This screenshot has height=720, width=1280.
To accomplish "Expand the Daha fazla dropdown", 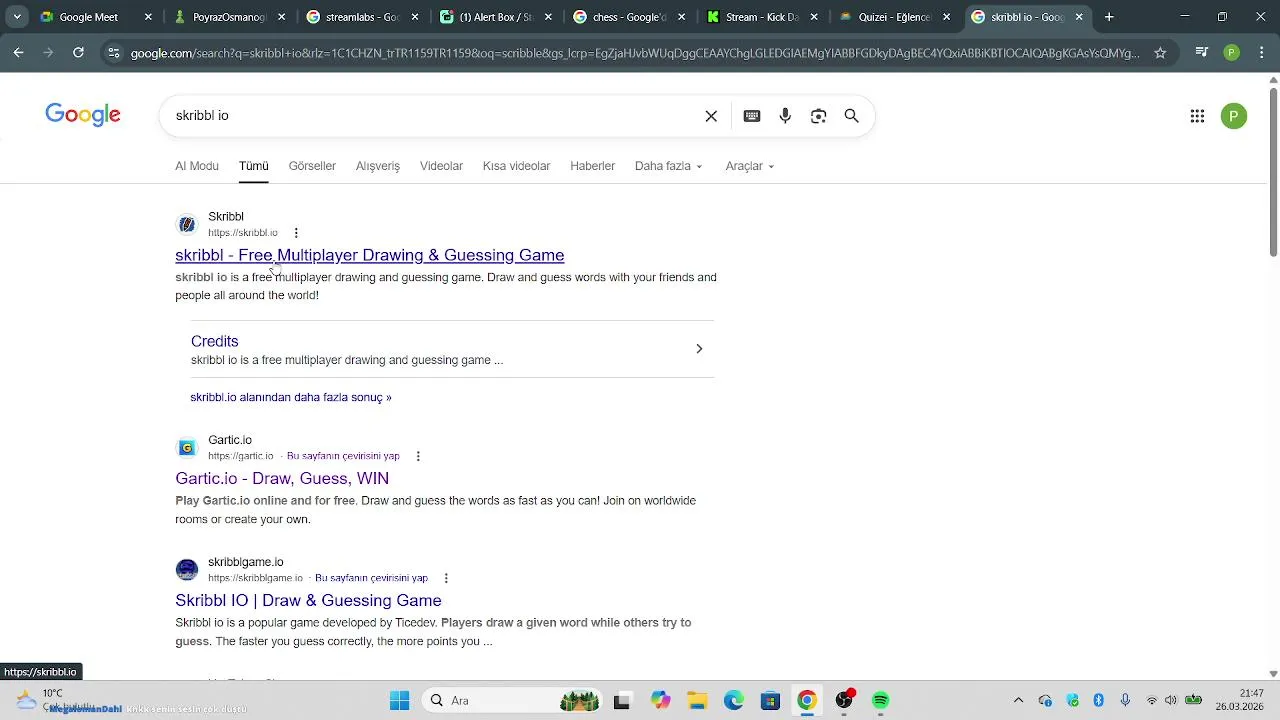I will (x=669, y=166).
